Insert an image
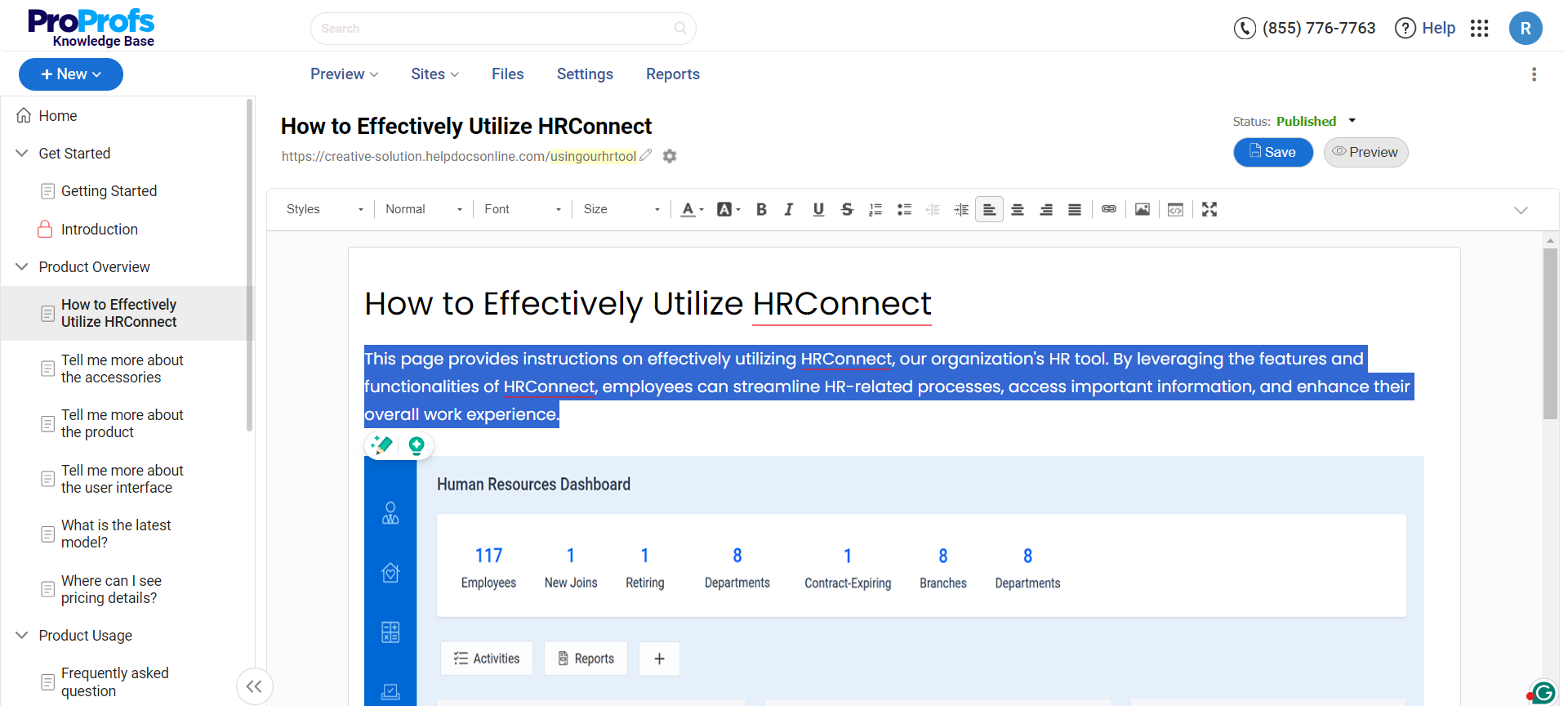This screenshot has width=1568, height=706. (1143, 209)
